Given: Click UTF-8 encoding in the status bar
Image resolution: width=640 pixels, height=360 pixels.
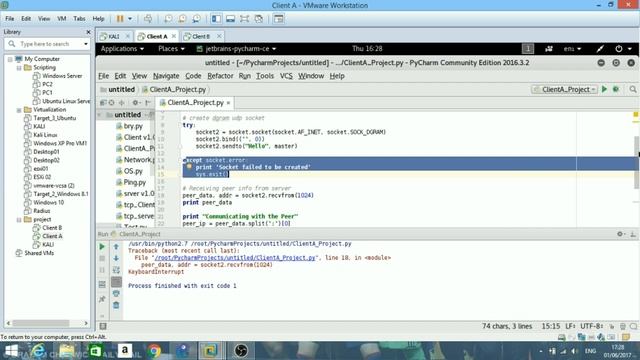Looking at the screenshot, I should 592,326.
